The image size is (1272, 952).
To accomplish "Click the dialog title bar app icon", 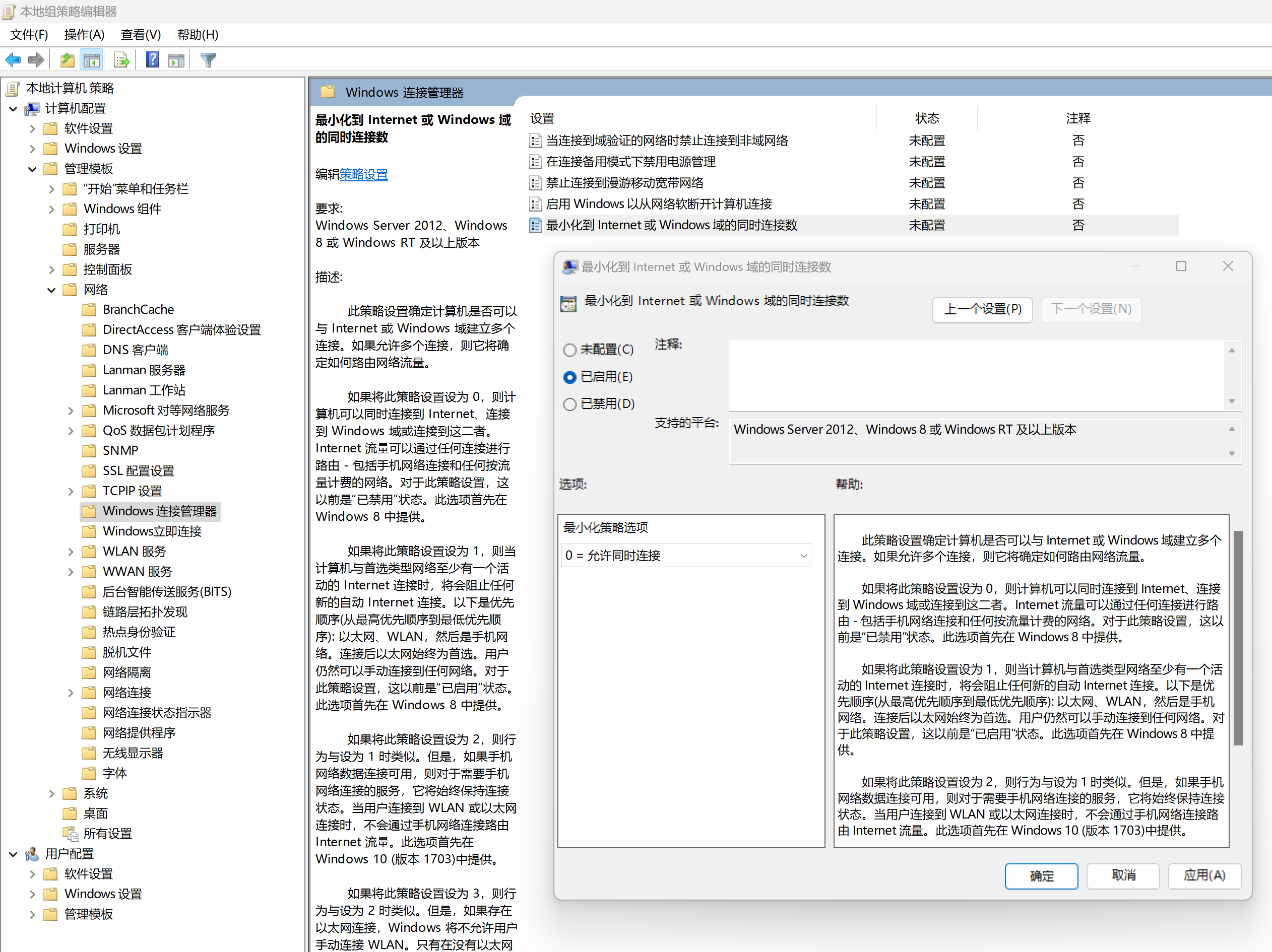I will click(570, 267).
